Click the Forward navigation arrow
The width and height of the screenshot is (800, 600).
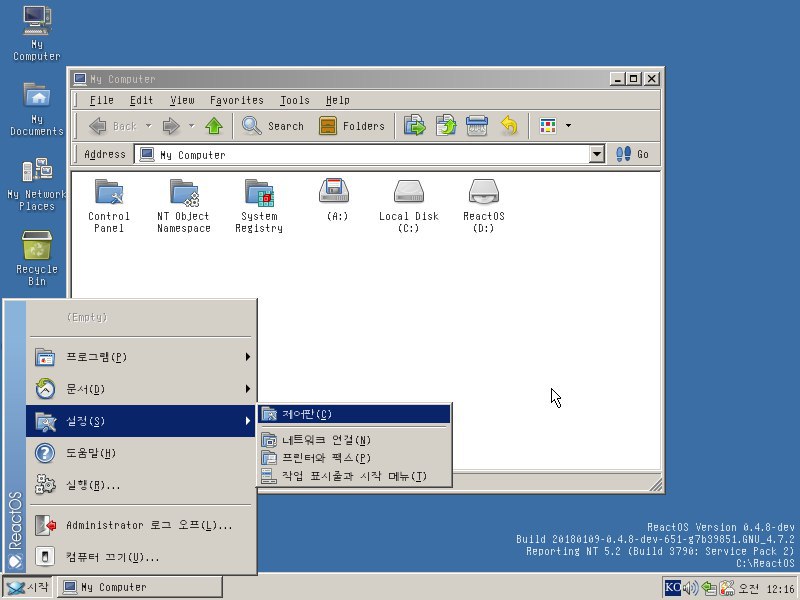click(171, 126)
